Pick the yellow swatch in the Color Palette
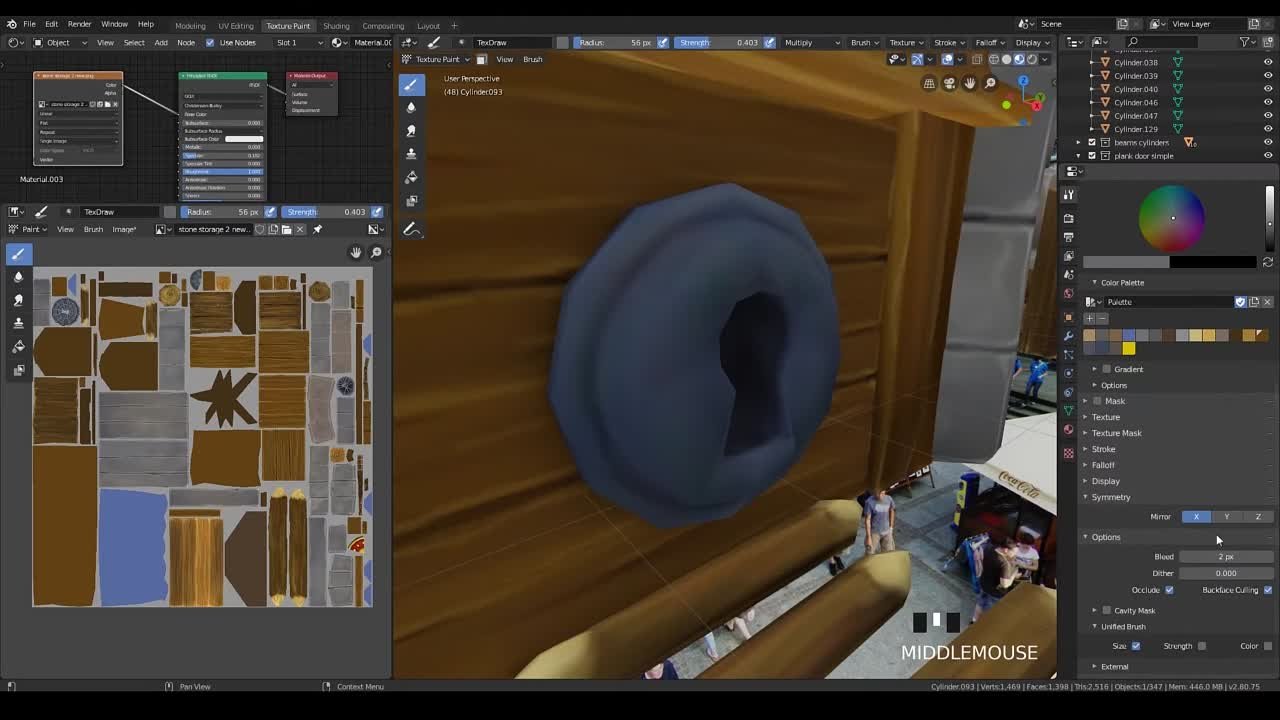This screenshot has width=1280, height=720. (1128, 348)
